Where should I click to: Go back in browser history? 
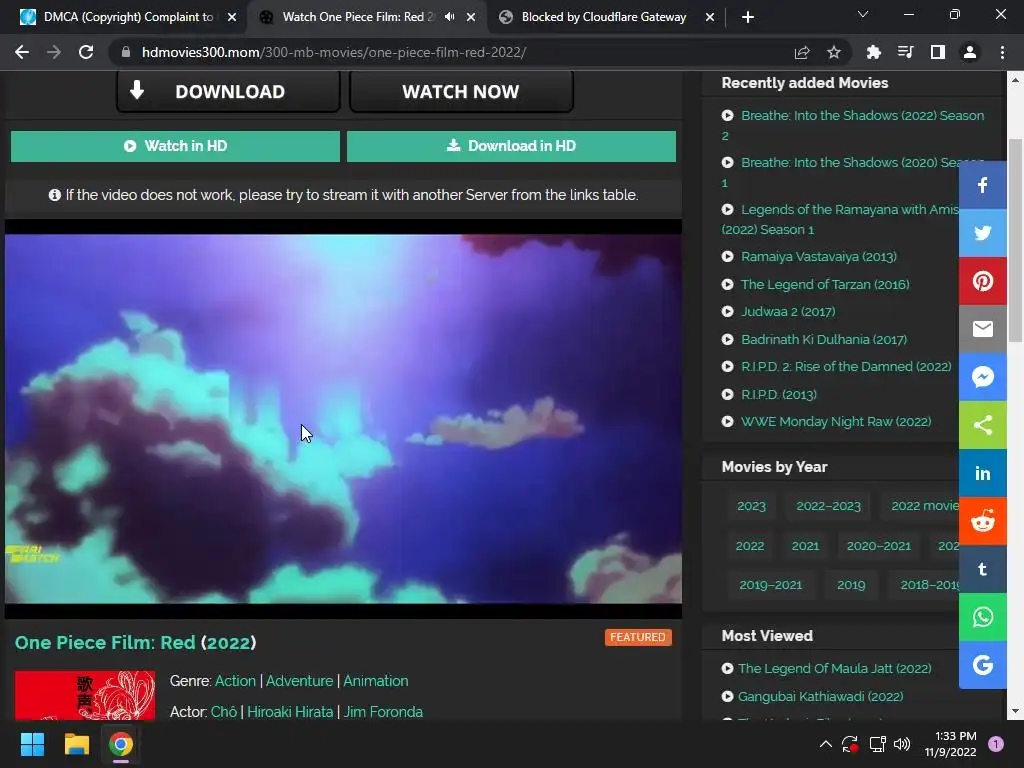pos(22,52)
